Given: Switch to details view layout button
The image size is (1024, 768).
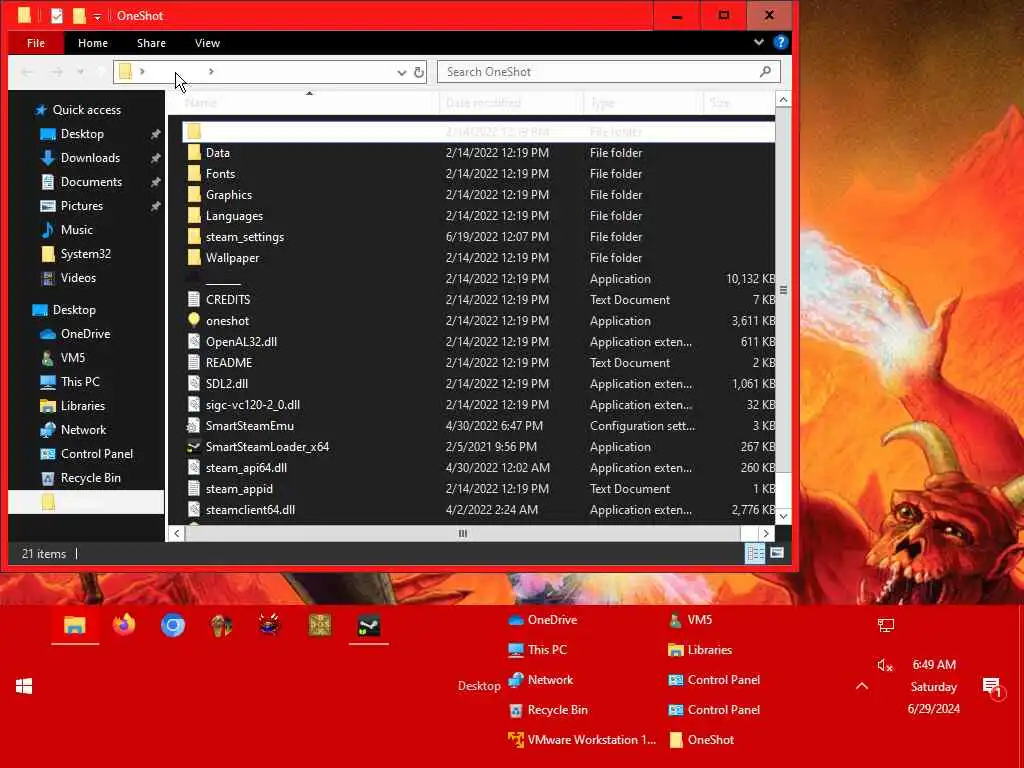Looking at the screenshot, I should 755,553.
